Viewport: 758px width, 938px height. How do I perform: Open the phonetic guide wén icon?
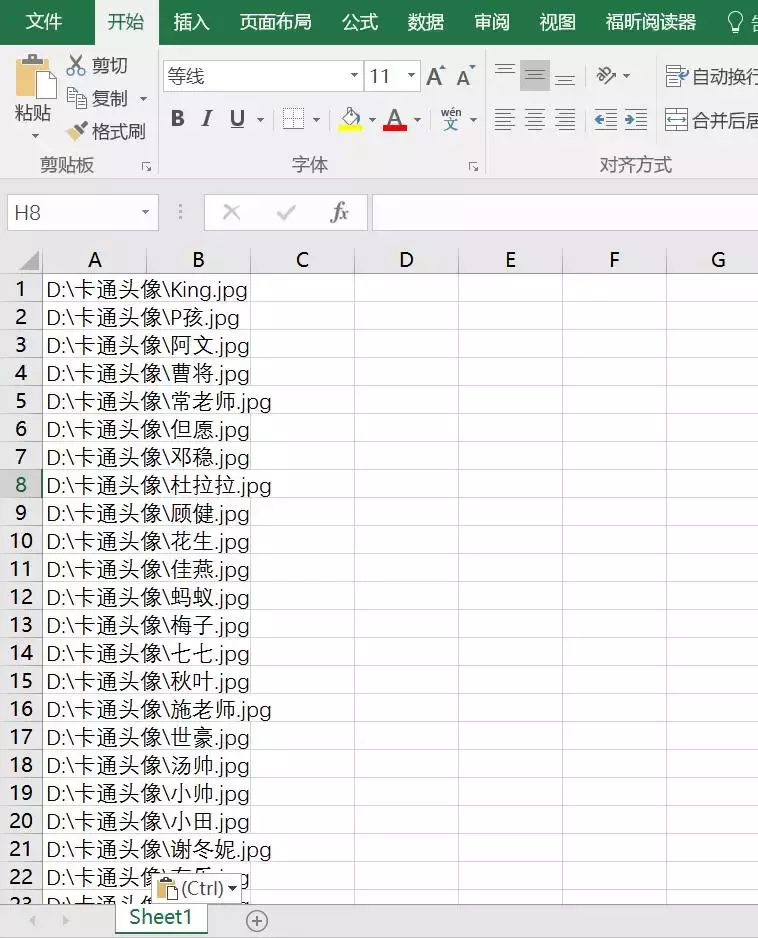coord(451,118)
